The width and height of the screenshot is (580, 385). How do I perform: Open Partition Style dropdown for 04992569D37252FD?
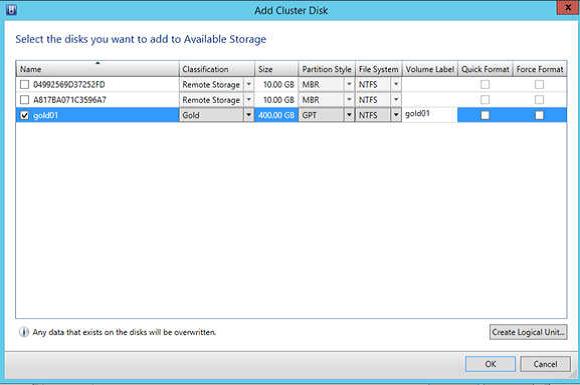[349, 85]
